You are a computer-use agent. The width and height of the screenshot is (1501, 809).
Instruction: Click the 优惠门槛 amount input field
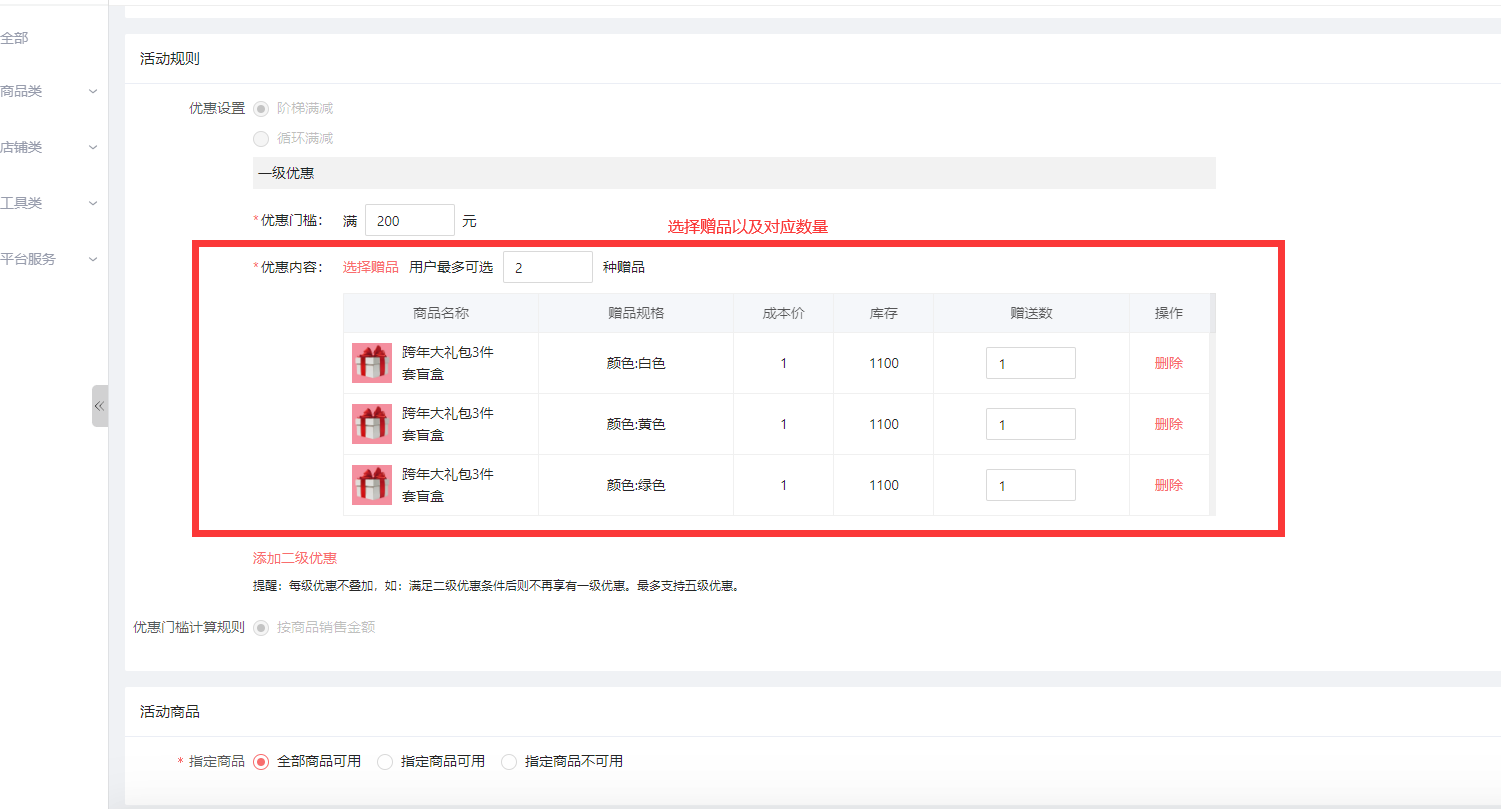point(409,220)
